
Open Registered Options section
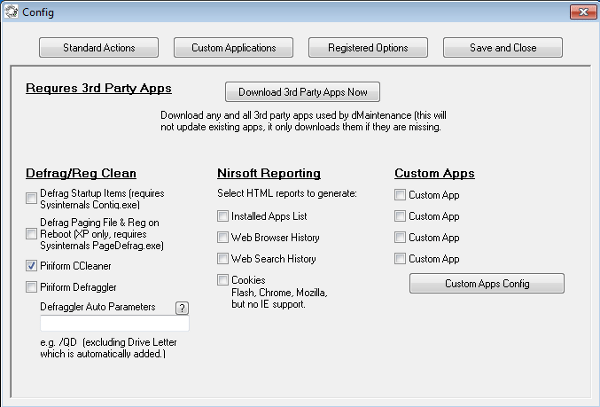(367, 48)
